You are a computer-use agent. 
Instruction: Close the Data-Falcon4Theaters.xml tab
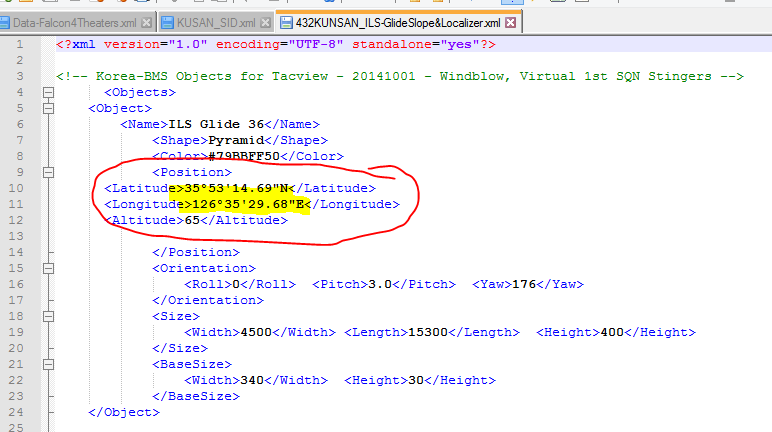point(146,23)
